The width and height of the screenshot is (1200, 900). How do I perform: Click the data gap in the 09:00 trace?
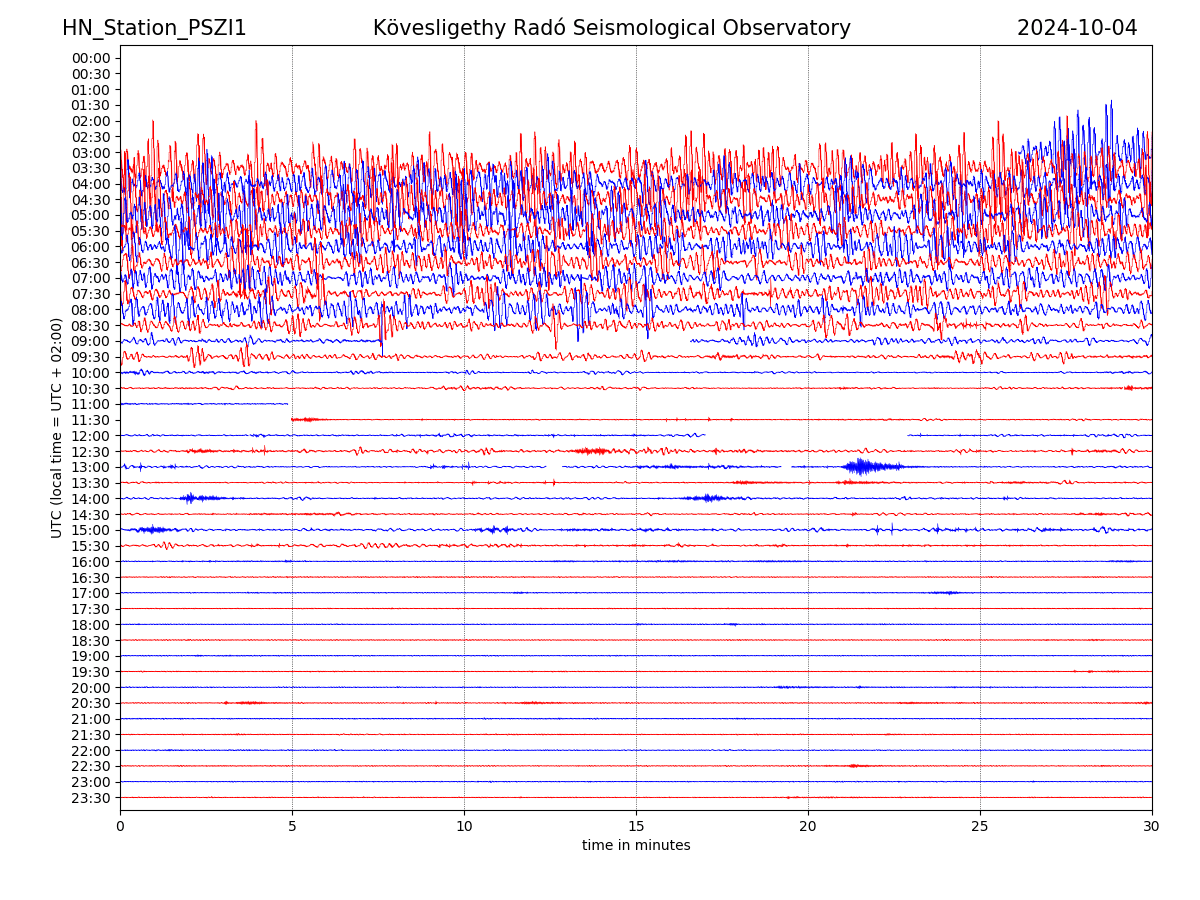(535, 341)
